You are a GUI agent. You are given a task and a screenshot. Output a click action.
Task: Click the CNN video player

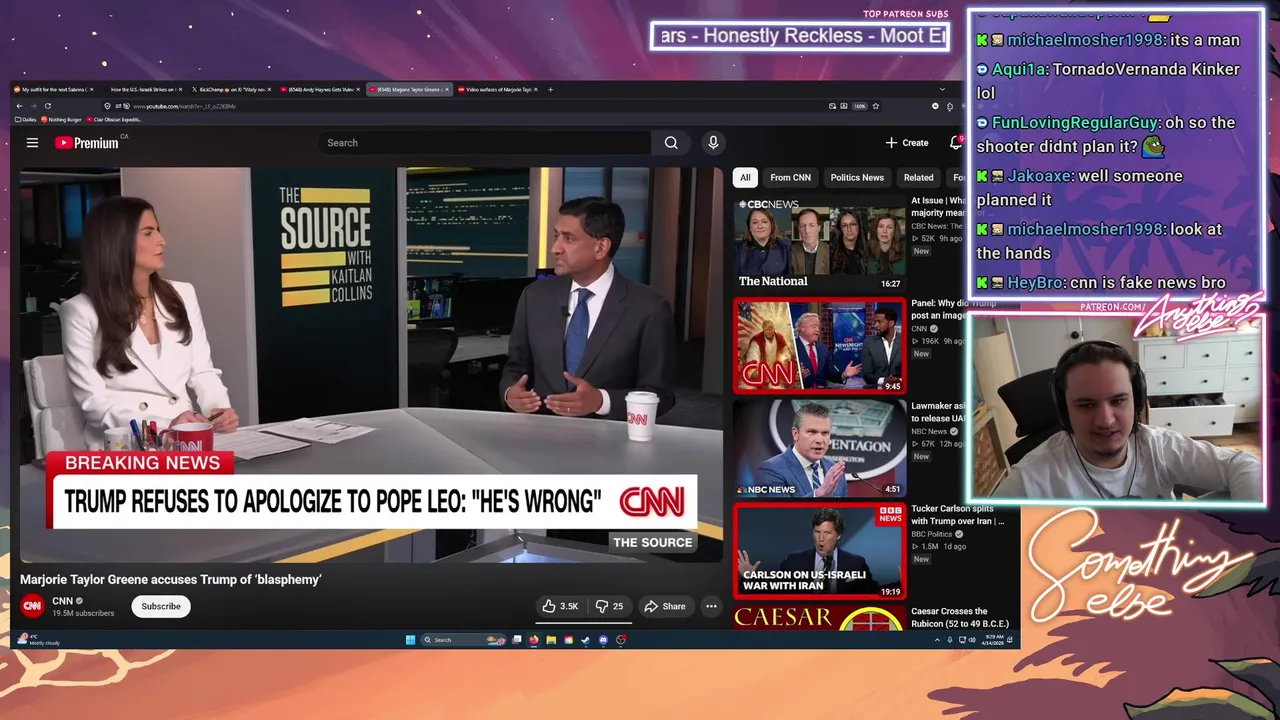371,365
